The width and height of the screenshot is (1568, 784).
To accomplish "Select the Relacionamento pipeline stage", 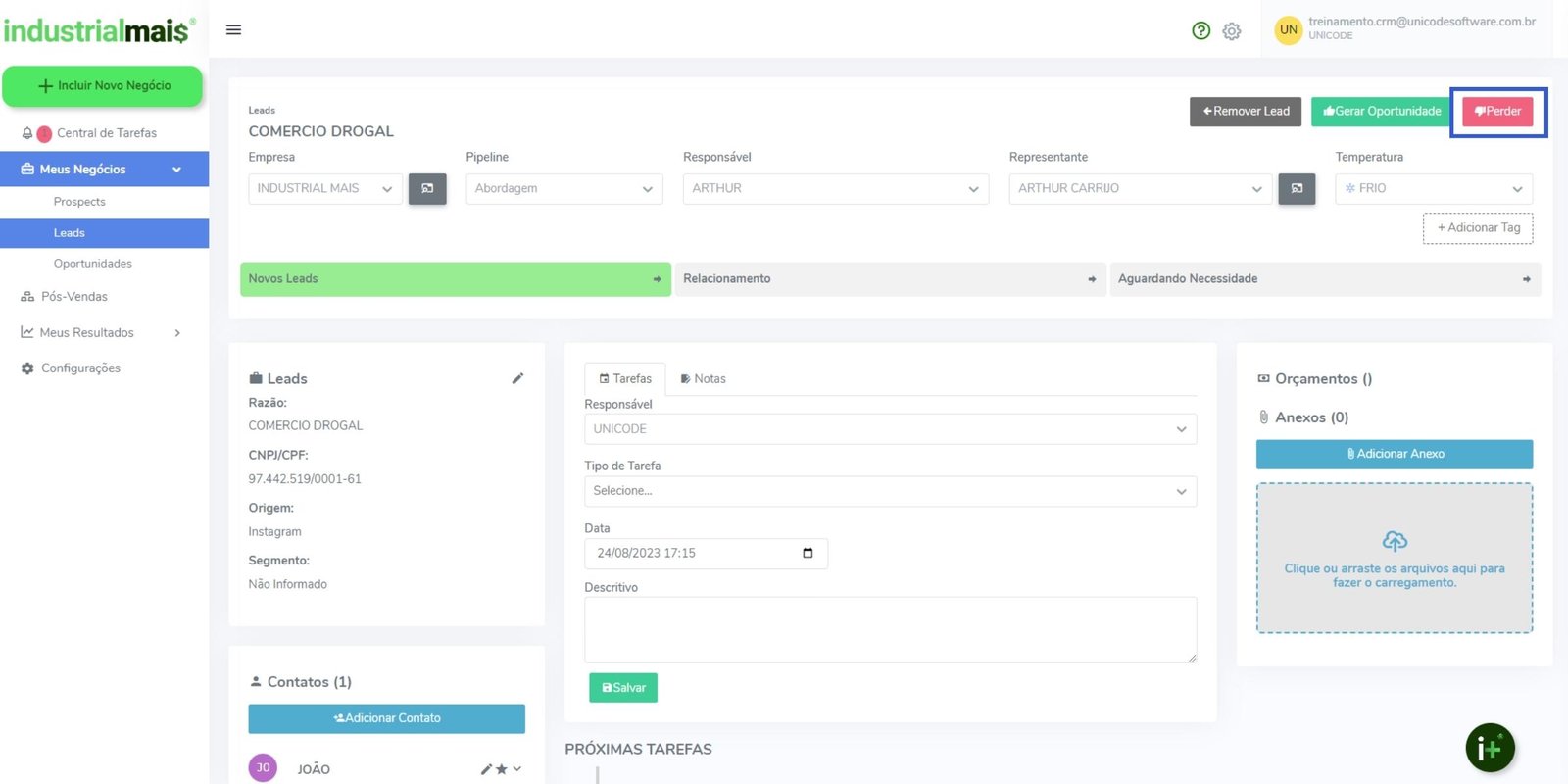I will click(x=889, y=279).
